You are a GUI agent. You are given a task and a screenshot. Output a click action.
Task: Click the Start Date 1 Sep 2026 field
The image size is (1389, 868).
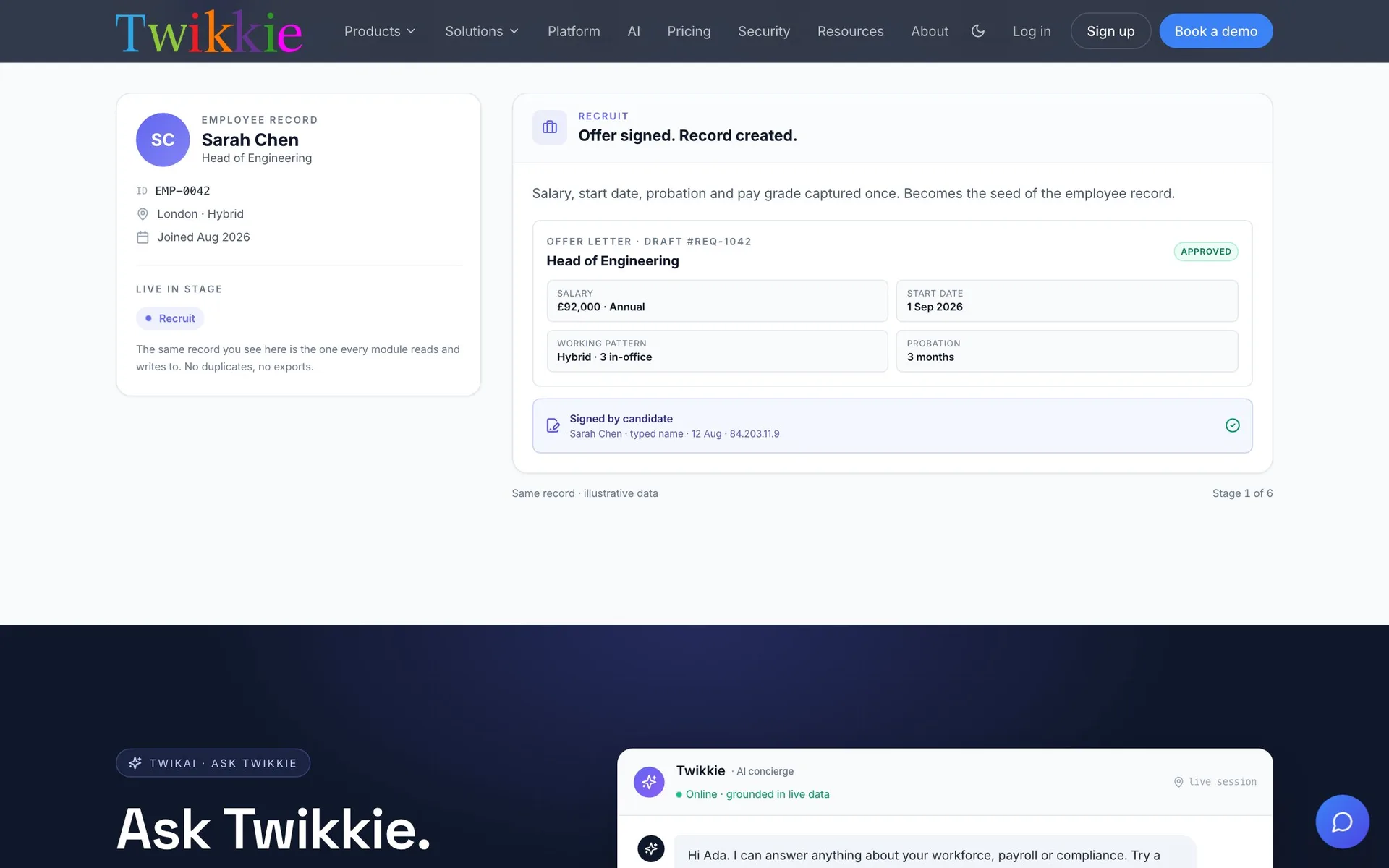pos(1066,301)
